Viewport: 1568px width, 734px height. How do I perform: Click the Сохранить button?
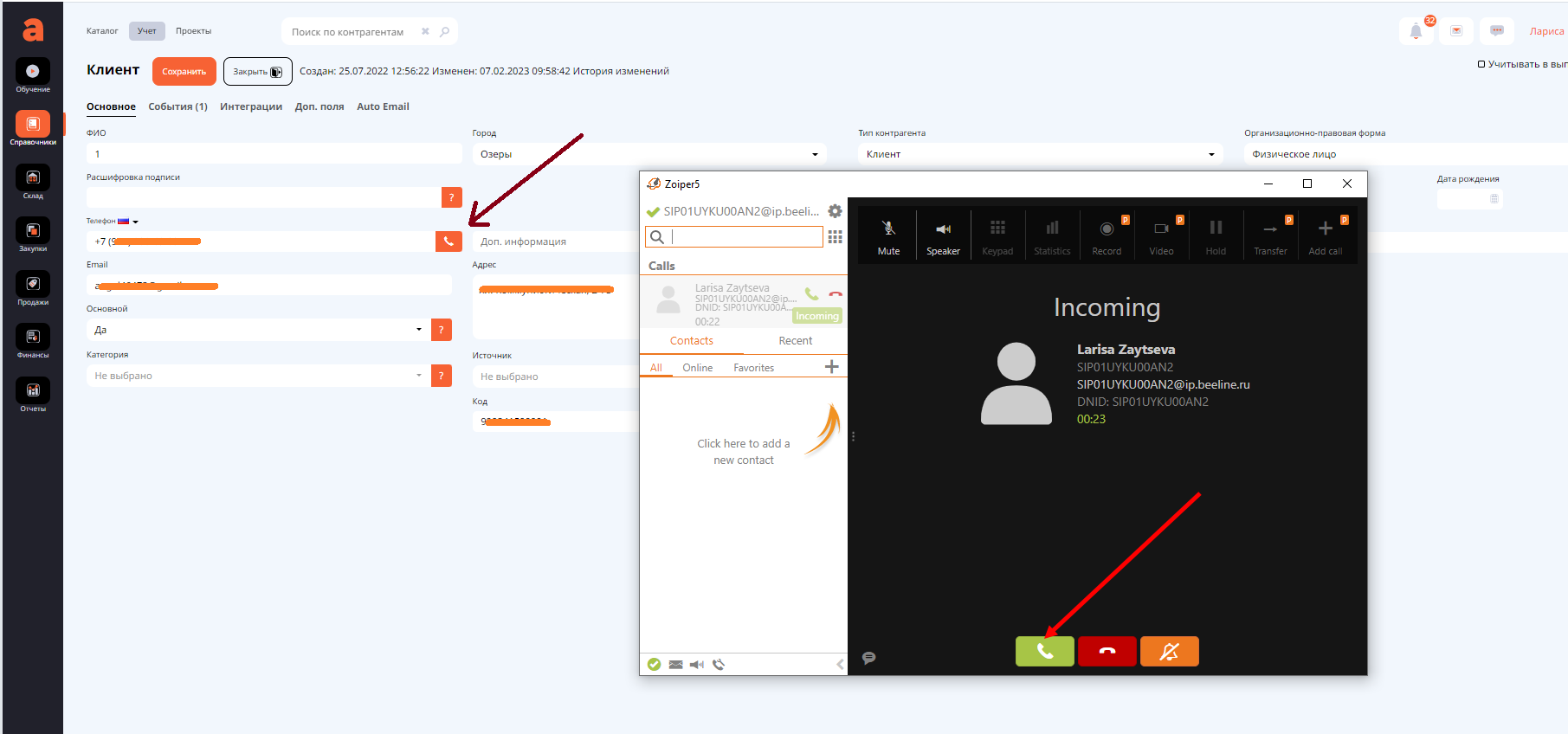pyautogui.click(x=184, y=72)
